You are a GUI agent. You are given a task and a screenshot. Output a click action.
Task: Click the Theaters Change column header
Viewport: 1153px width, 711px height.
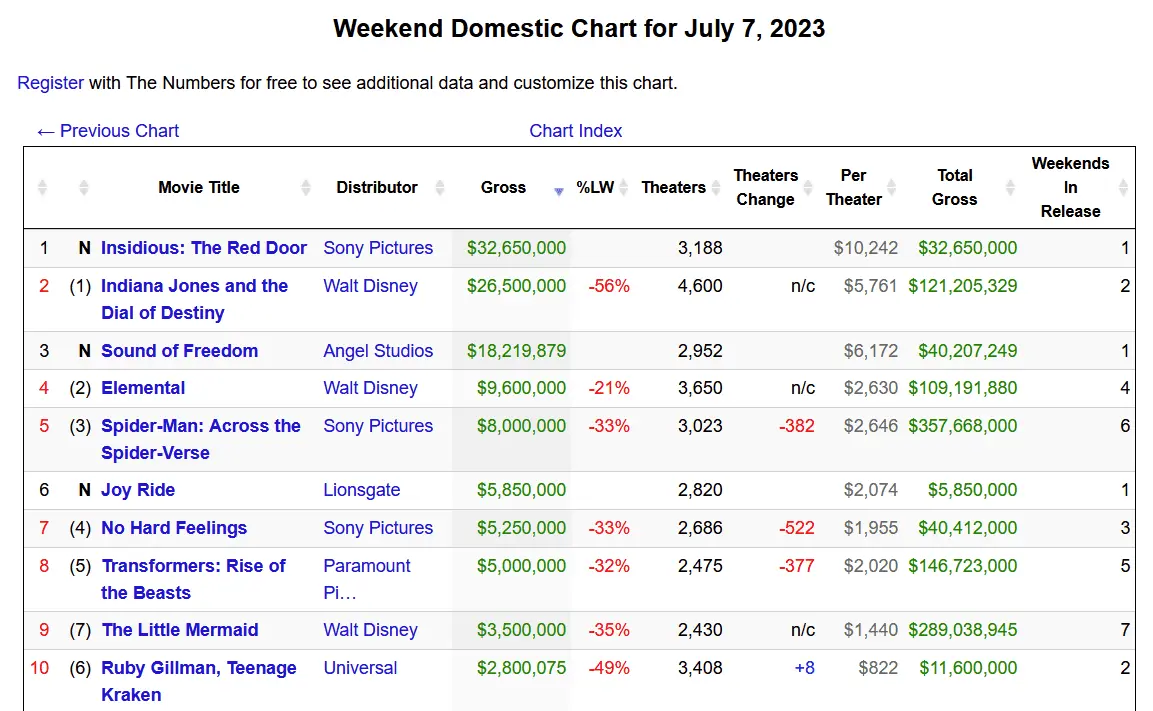tap(765, 188)
